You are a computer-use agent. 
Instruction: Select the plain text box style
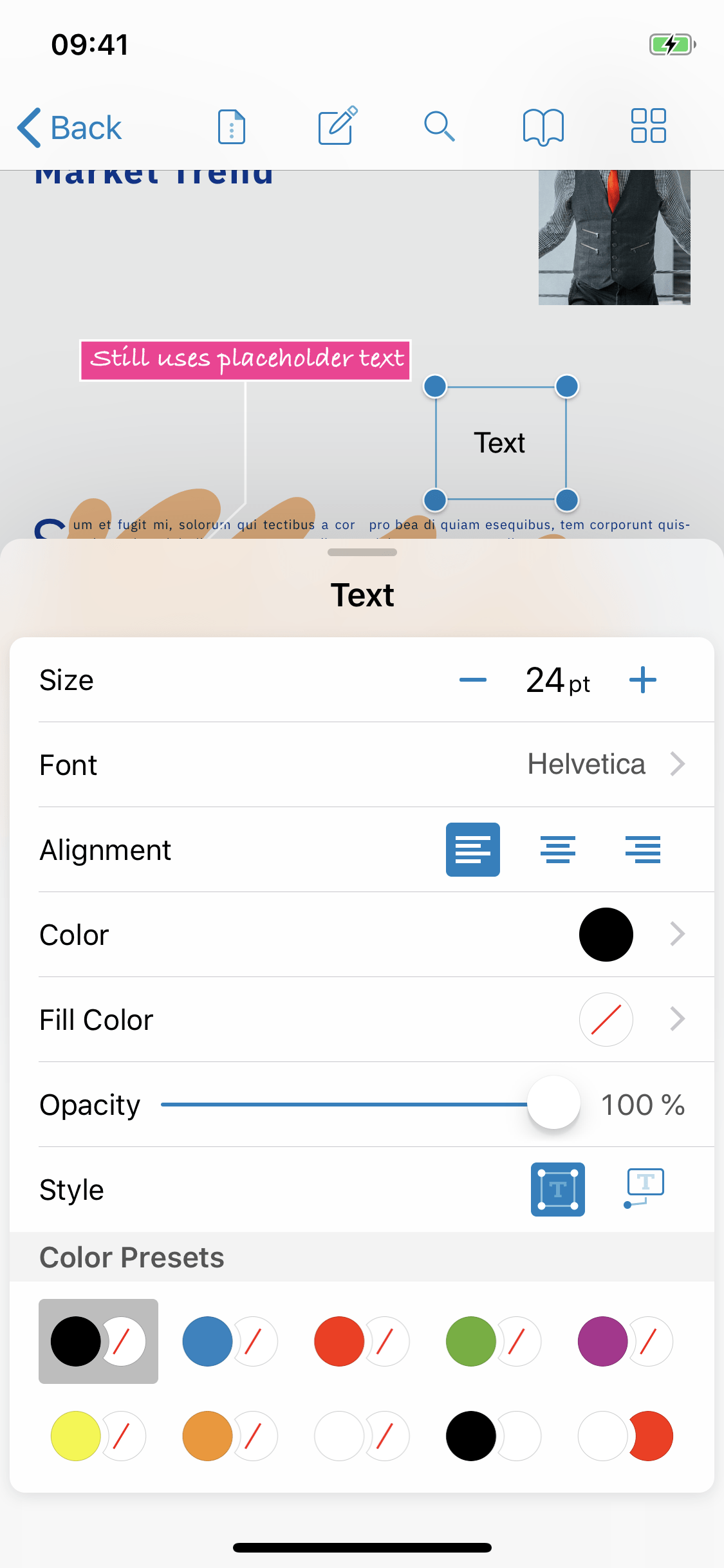[557, 1189]
